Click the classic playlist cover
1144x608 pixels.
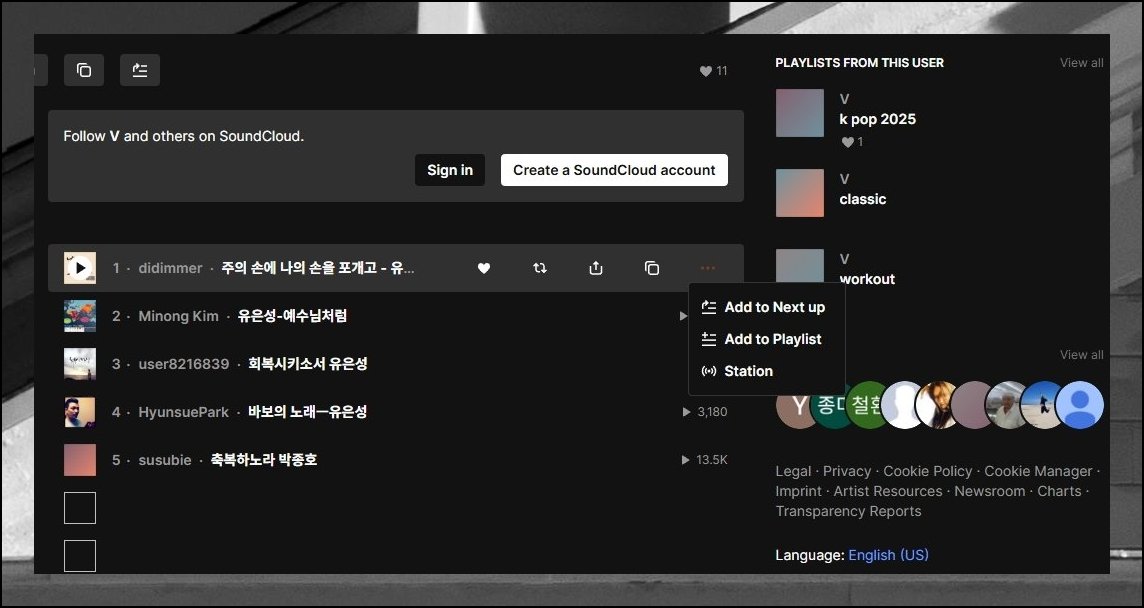[x=800, y=193]
